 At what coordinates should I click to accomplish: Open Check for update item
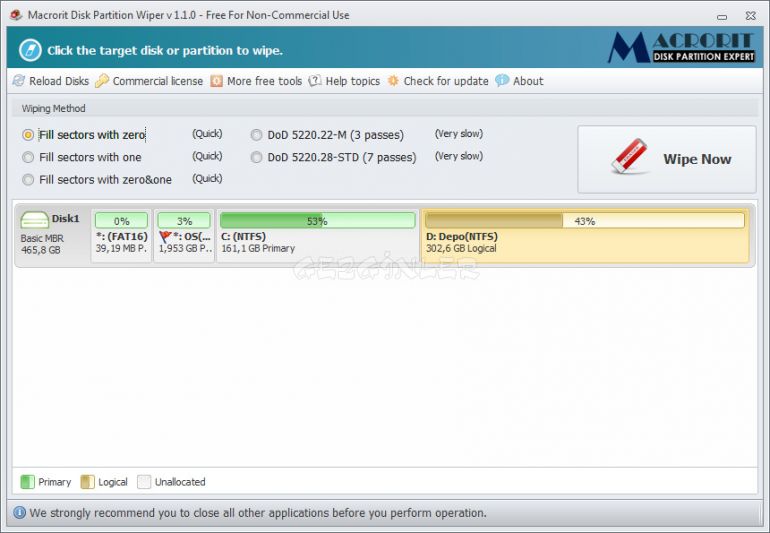tap(438, 81)
